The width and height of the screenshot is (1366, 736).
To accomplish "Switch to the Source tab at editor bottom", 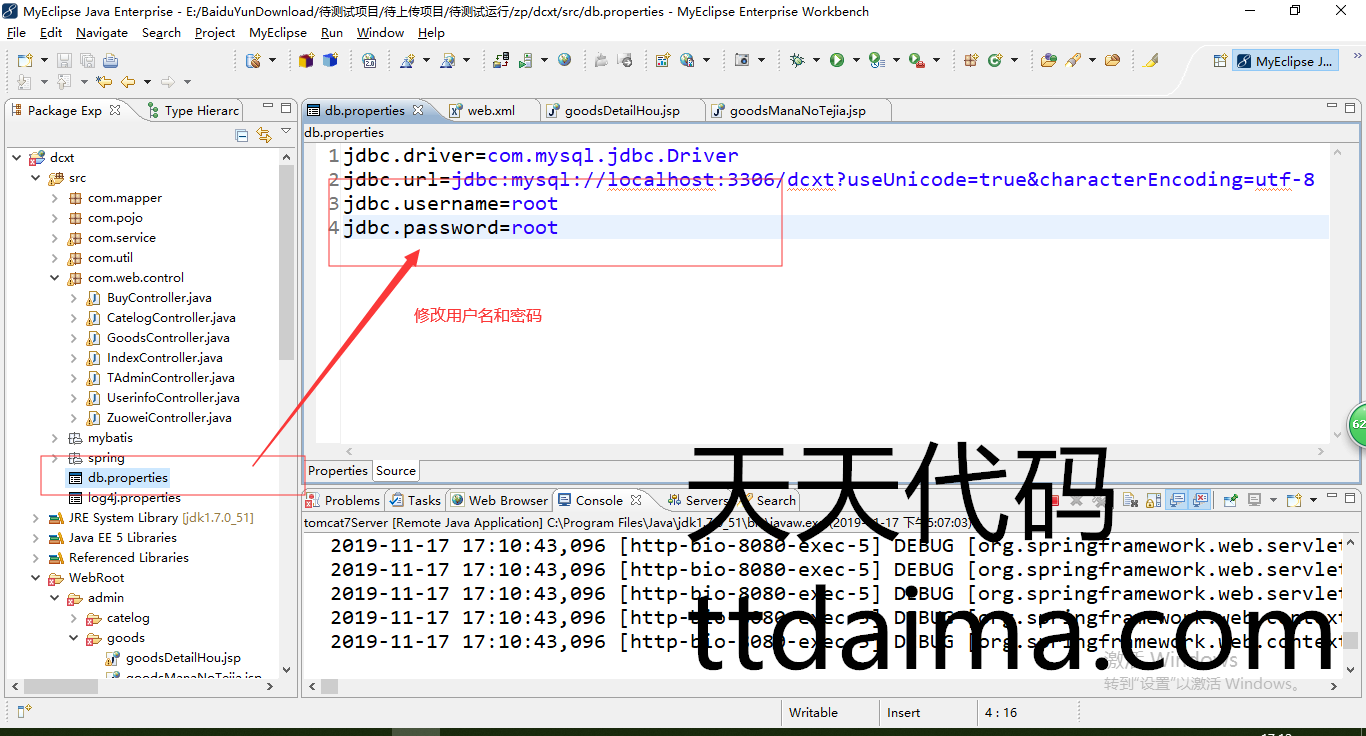I will (x=396, y=471).
